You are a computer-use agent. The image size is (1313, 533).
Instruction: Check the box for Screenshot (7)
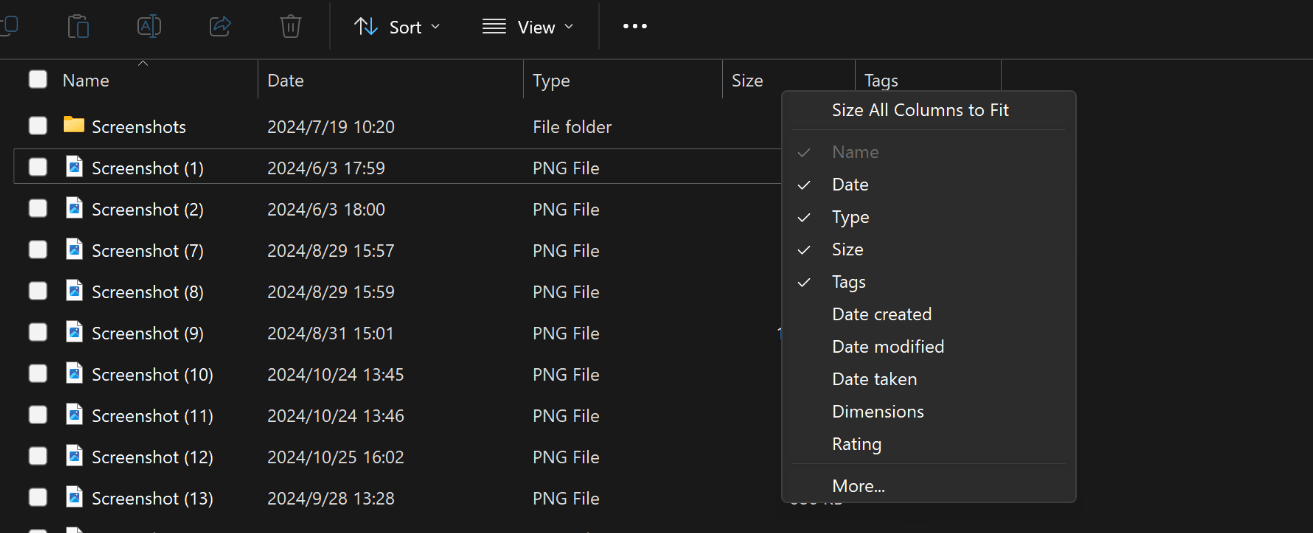(38, 250)
